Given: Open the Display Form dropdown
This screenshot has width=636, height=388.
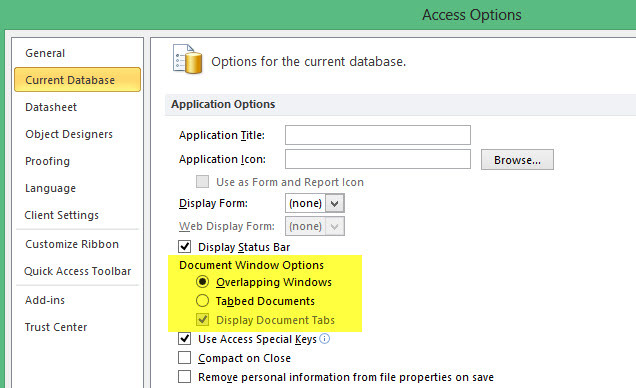Looking at the screenshot, I should tap(335, 203).
